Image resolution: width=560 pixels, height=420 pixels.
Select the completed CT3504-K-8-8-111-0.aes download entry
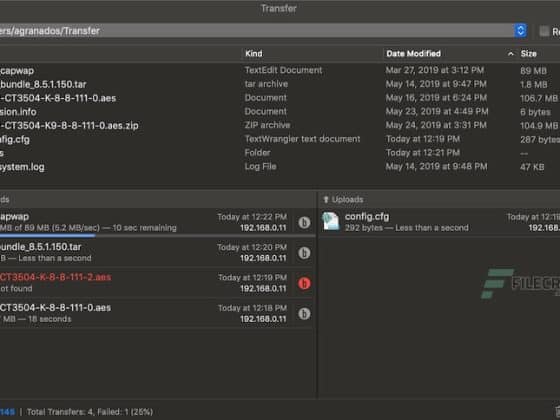point(158,314)
